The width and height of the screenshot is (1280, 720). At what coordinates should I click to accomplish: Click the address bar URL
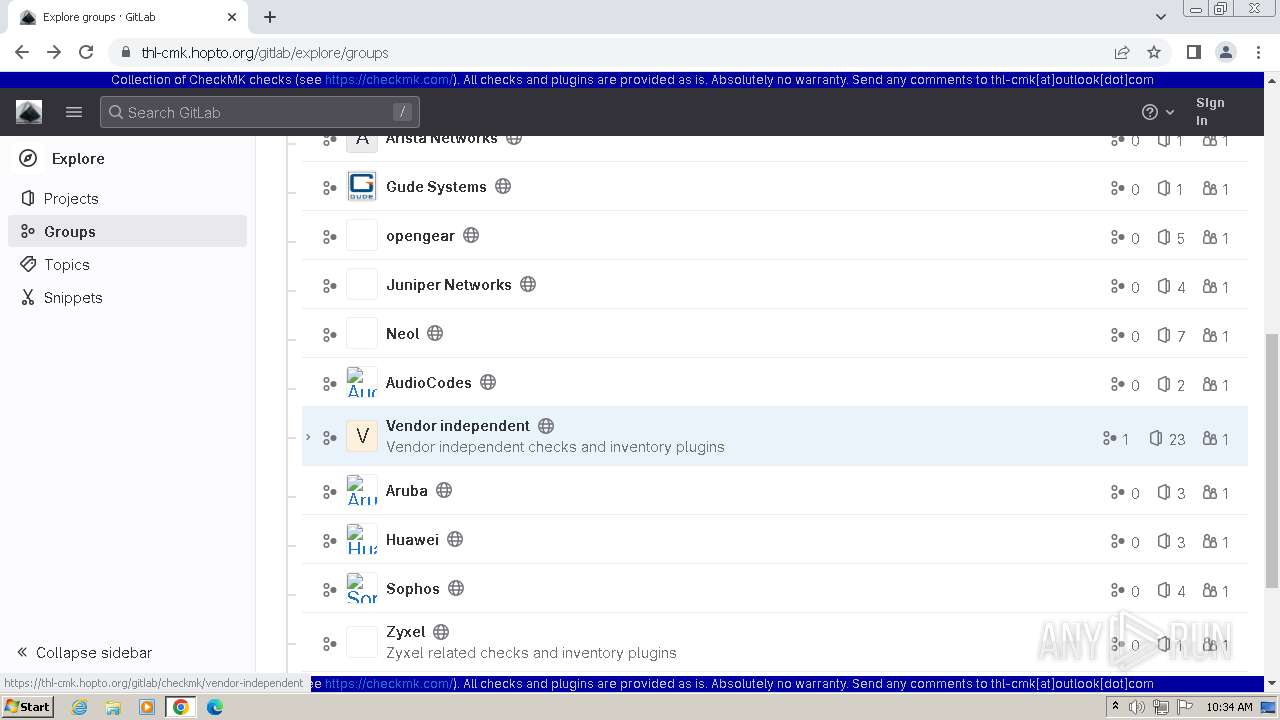[x=265, y=53]
